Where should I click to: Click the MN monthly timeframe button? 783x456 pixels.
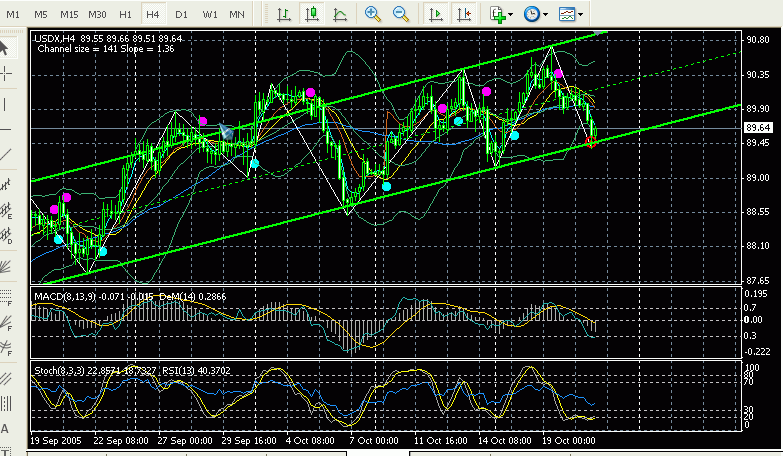point(237,14)
